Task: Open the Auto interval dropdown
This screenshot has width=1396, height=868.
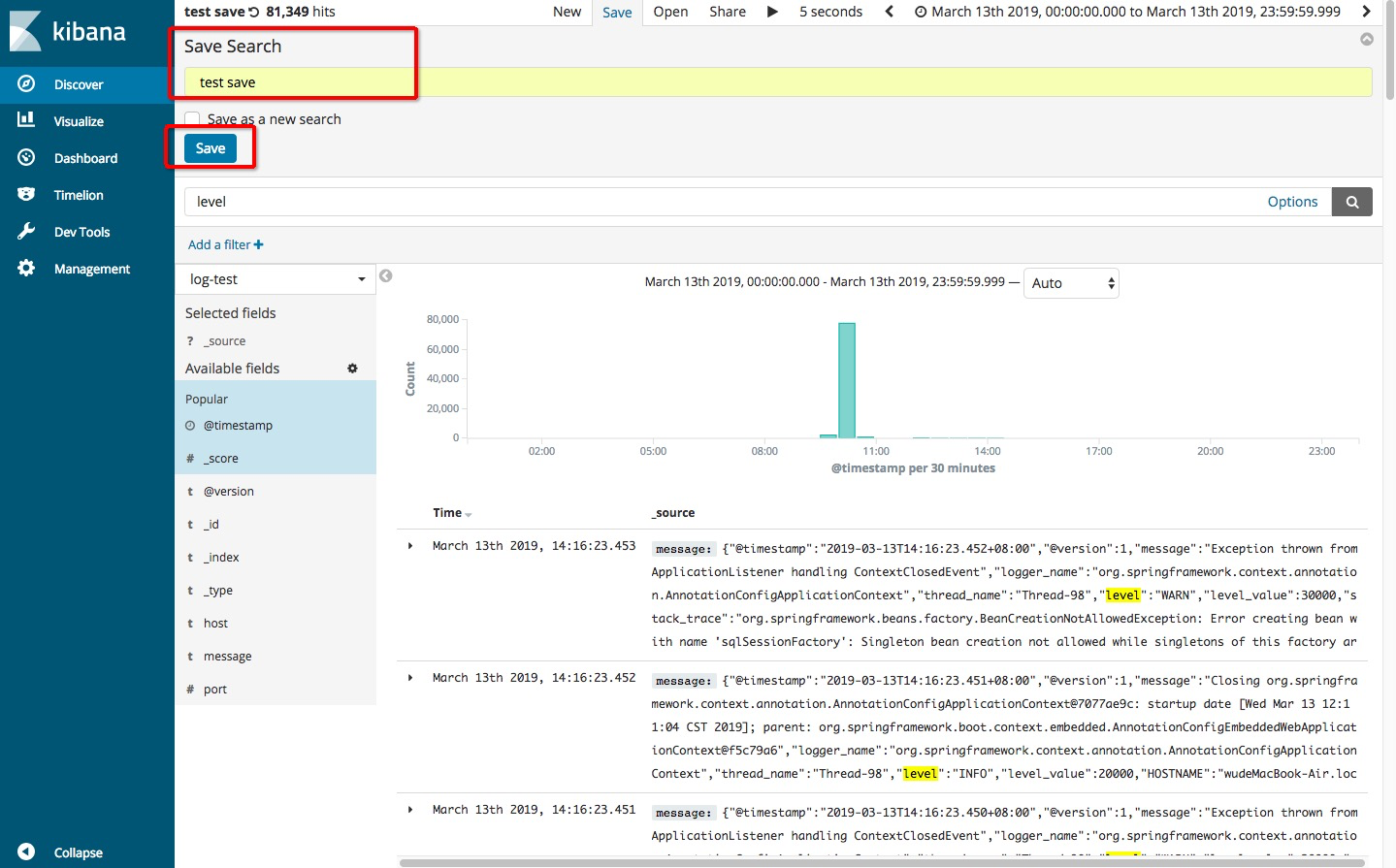Action: click(x=1071, y=283)
